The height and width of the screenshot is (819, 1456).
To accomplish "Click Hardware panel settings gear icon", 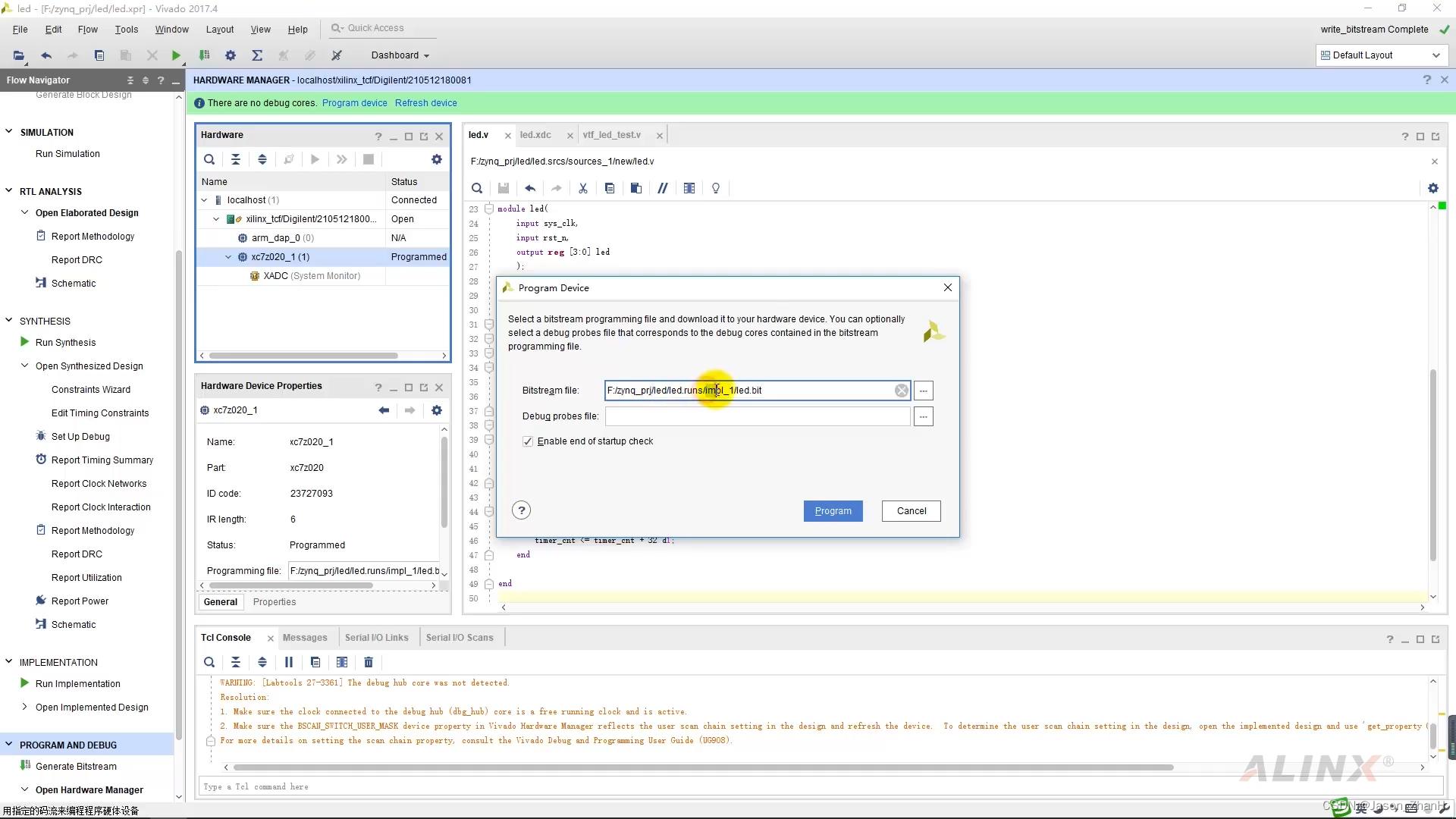I will tap(437, 159).
